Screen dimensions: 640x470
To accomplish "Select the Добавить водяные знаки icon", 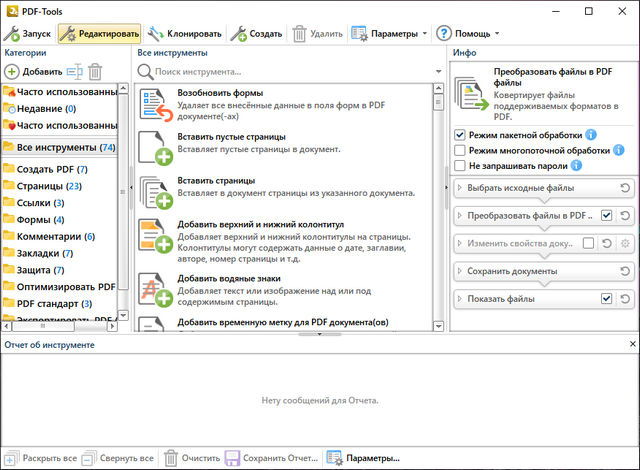I will pos(155,289).
